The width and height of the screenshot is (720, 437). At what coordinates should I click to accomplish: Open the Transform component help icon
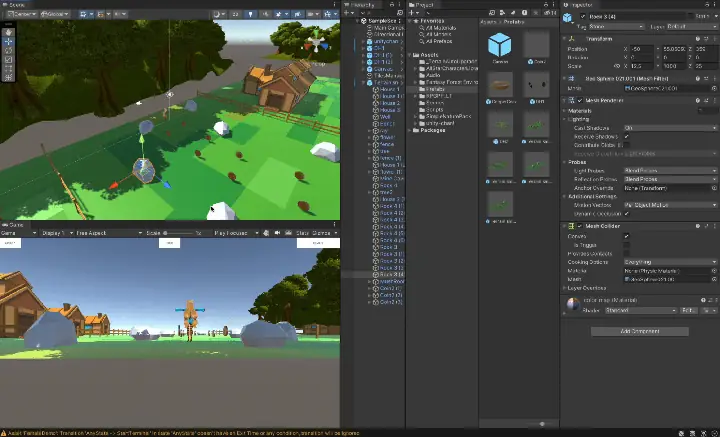(x=698, y=39)
